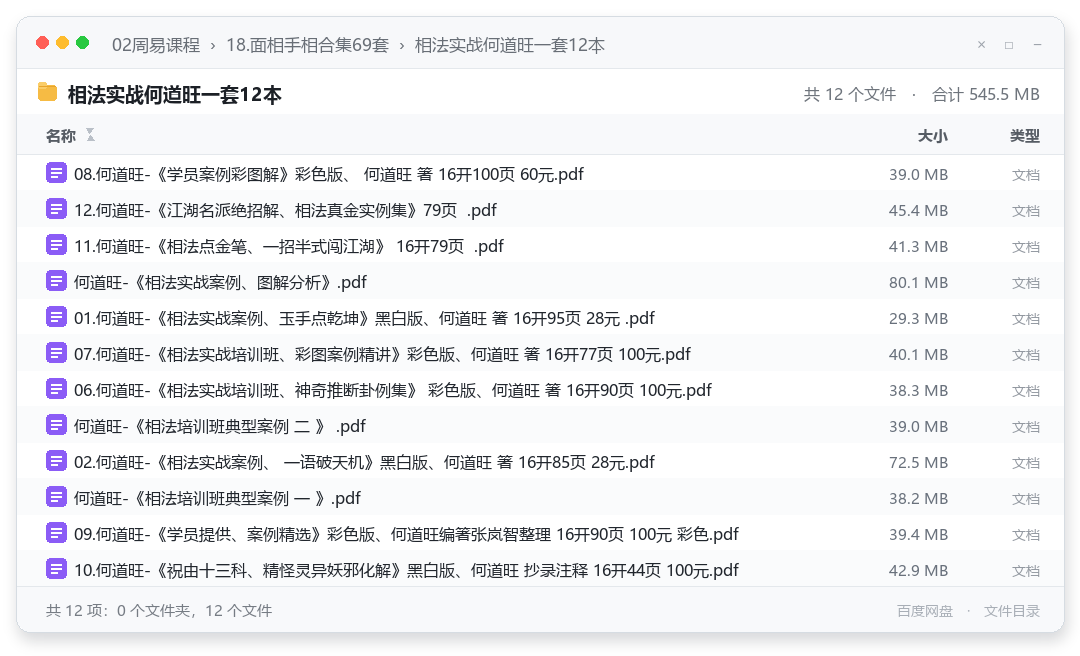
Task: Click the document icon for file 08.何道旺-《学员案例彩图解》
Action: [56, 173]
